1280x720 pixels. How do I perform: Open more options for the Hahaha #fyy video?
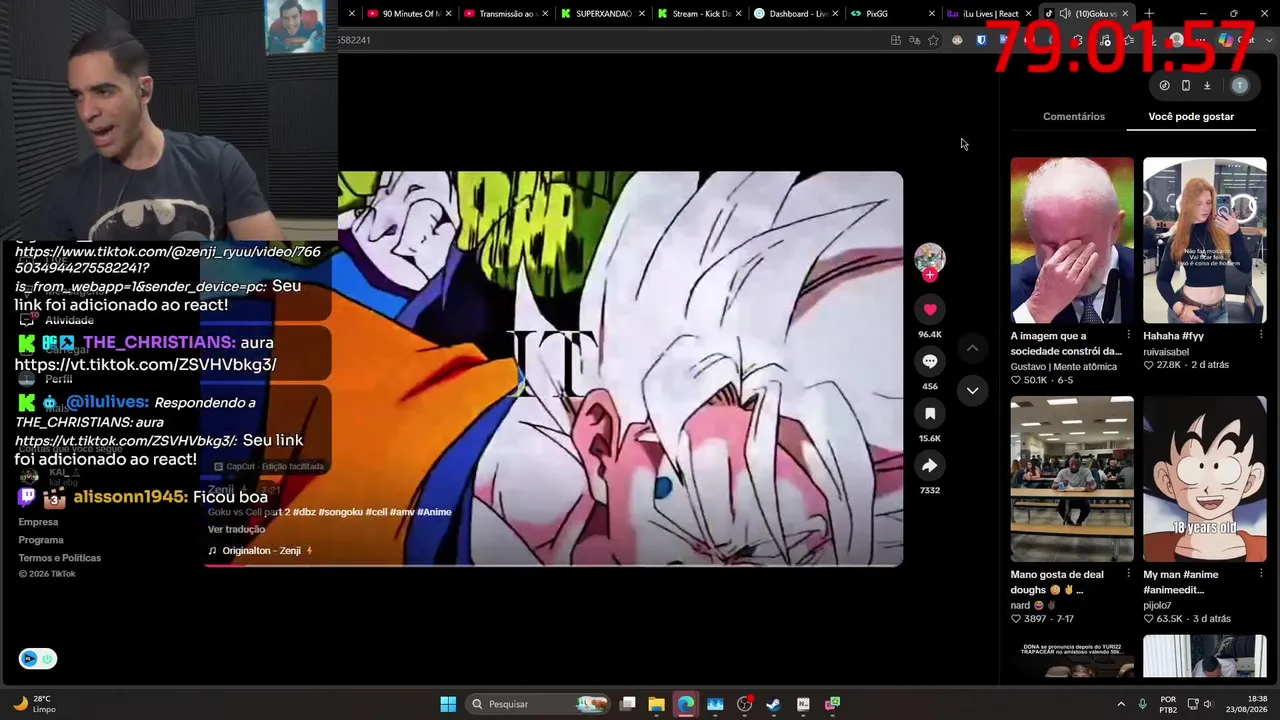coord(1261,335)
